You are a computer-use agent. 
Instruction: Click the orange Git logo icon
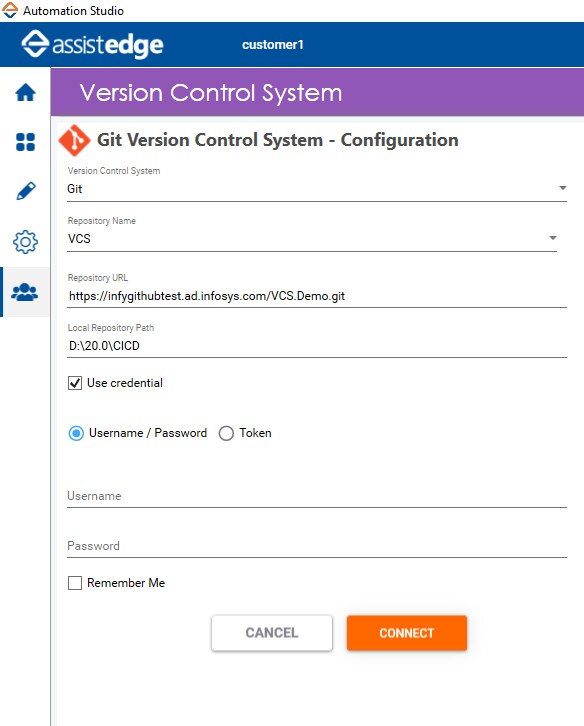tap(75, 140)
